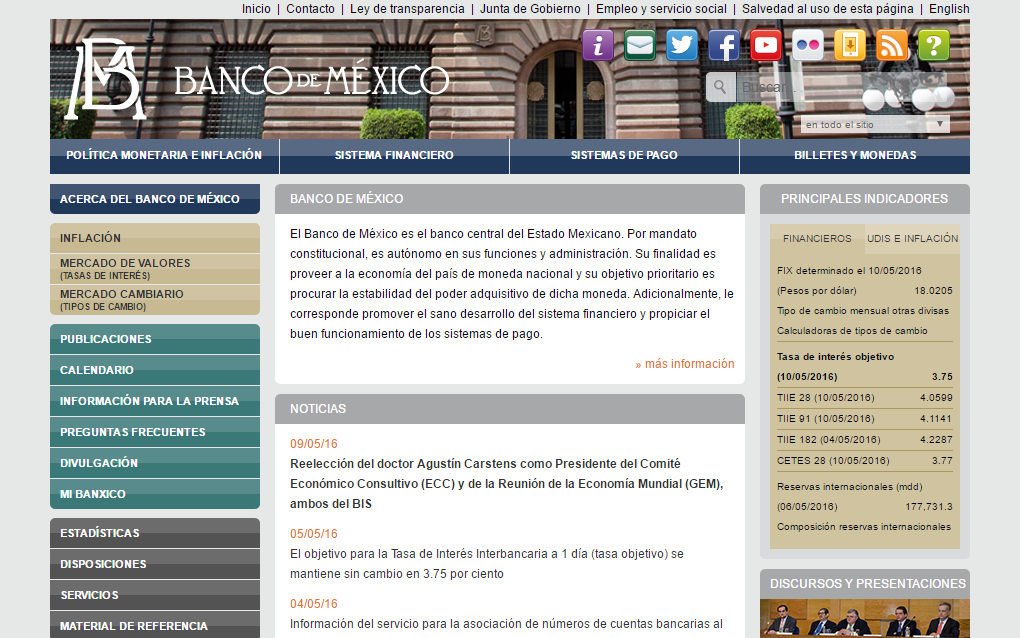Click the Discursos y Presentaciones photo

pos(865,618)
